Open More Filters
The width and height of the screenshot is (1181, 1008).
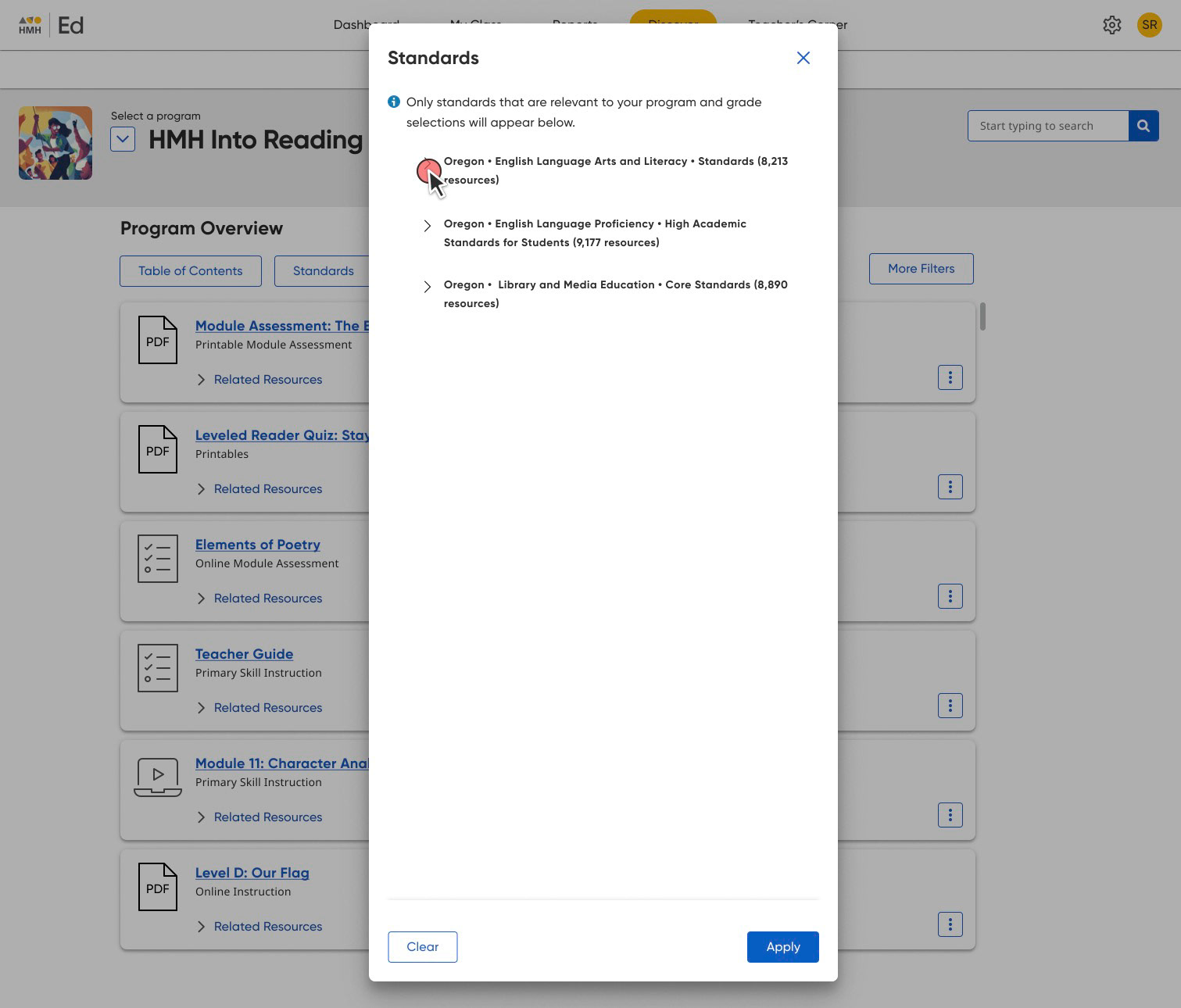pyautogui.click(x=922, y=268)
